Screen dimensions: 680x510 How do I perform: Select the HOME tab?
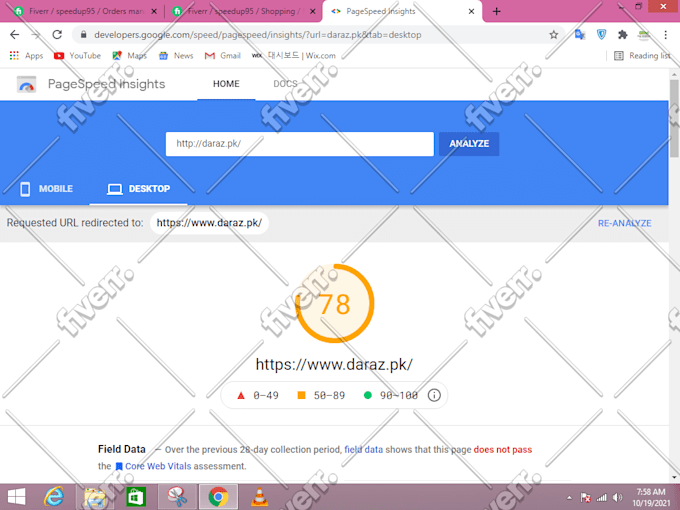click(x=226, y=84)
